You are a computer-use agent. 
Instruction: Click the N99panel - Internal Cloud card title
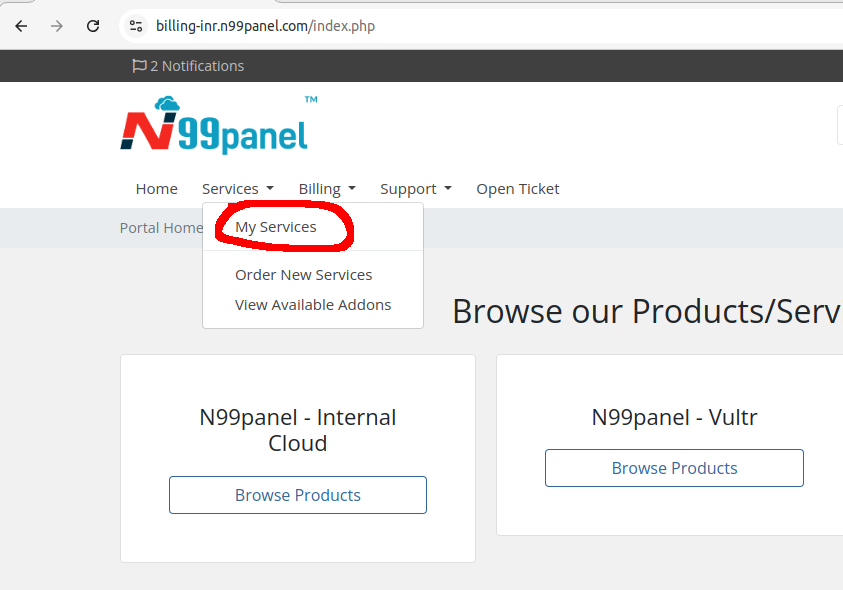pyautogui.click(x=298, y=430)
